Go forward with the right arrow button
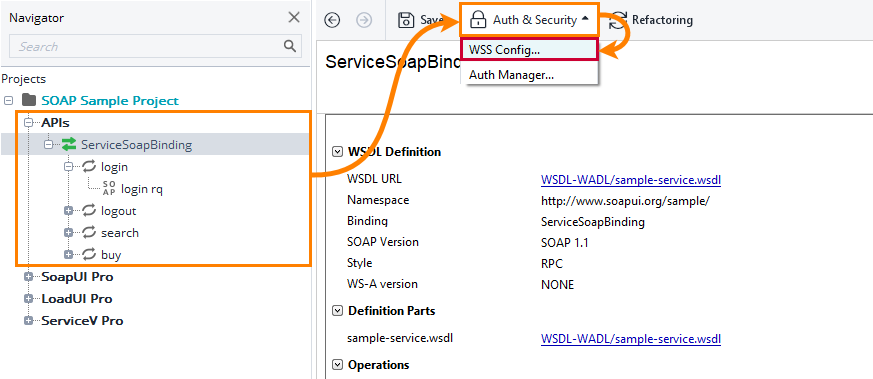 tap(364, 21)
